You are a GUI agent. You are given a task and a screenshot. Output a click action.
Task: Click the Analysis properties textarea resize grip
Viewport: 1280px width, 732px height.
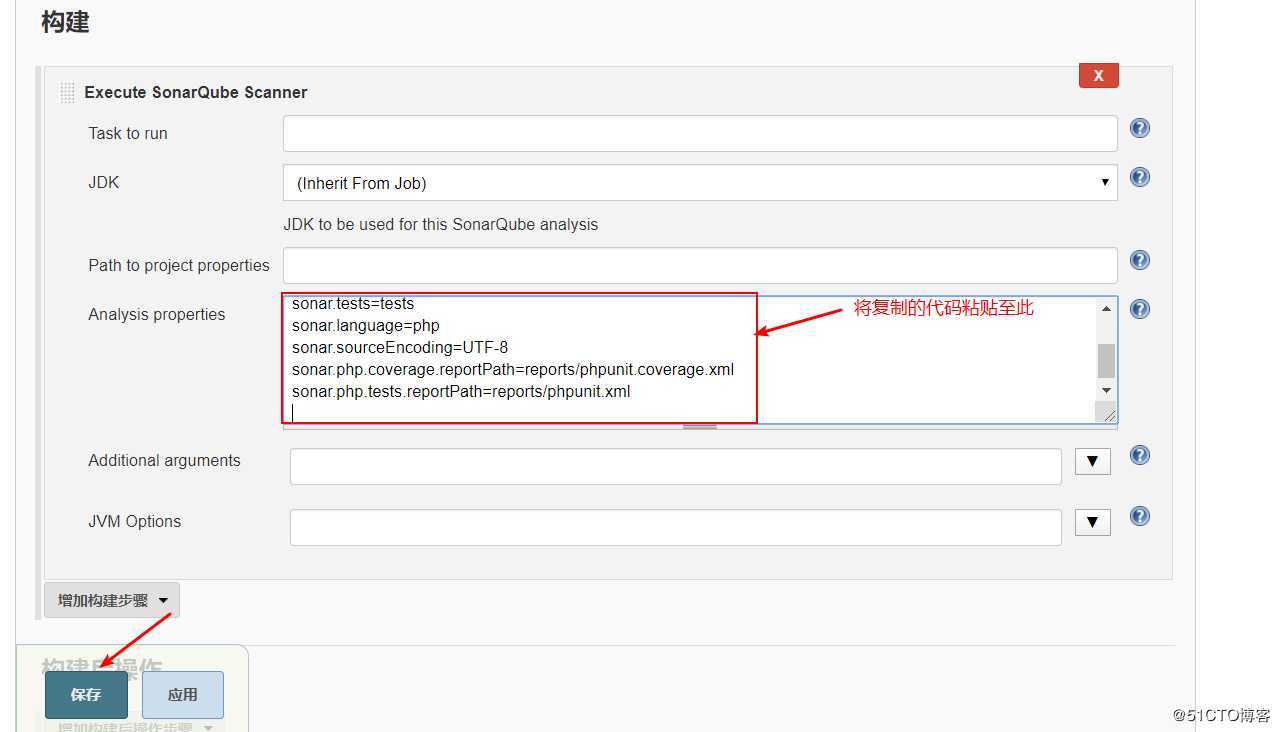[x=1108, y=413]
